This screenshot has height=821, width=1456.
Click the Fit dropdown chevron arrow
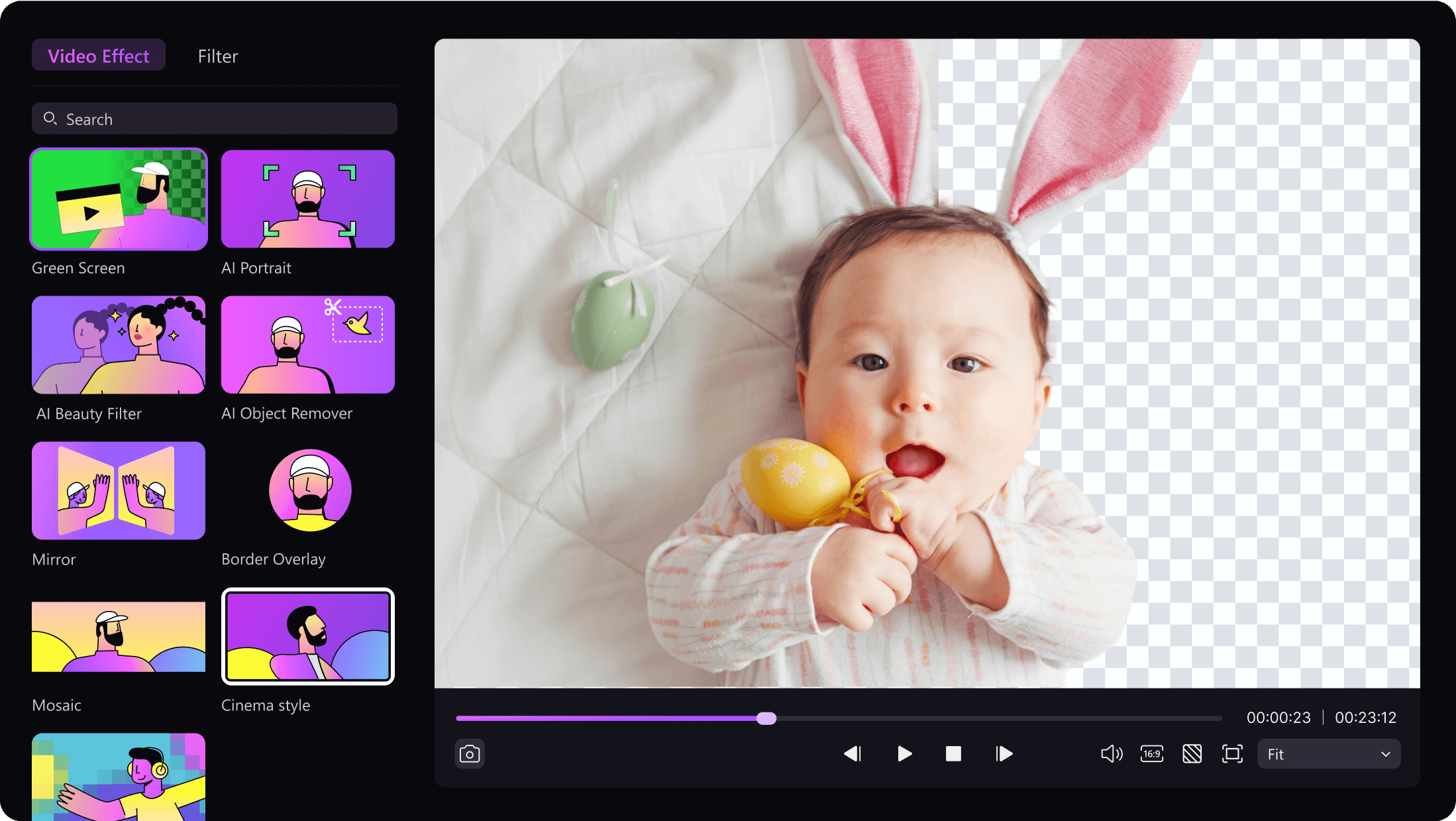1385,754
